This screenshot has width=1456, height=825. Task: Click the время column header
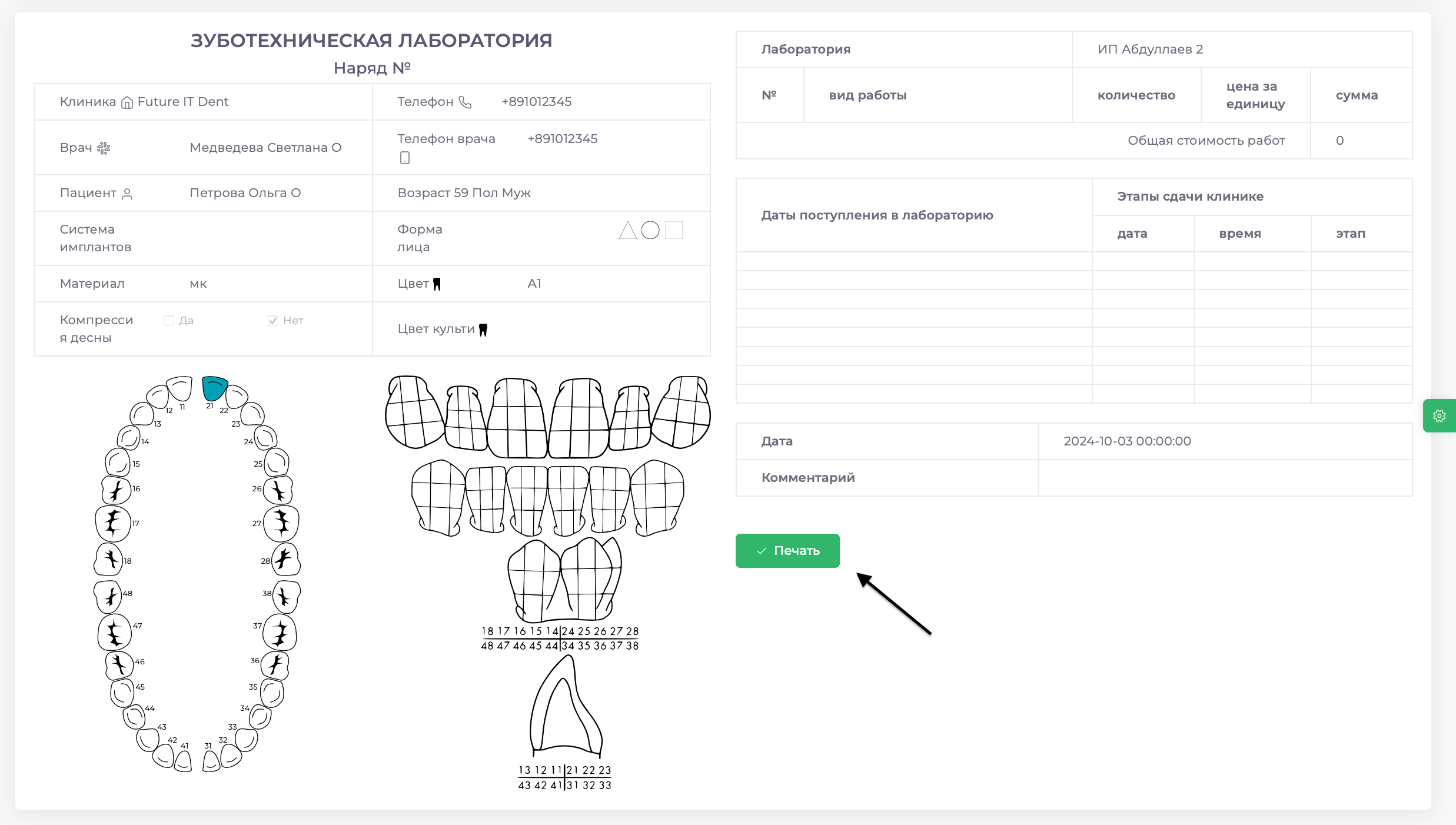(x=1240, y=234)
